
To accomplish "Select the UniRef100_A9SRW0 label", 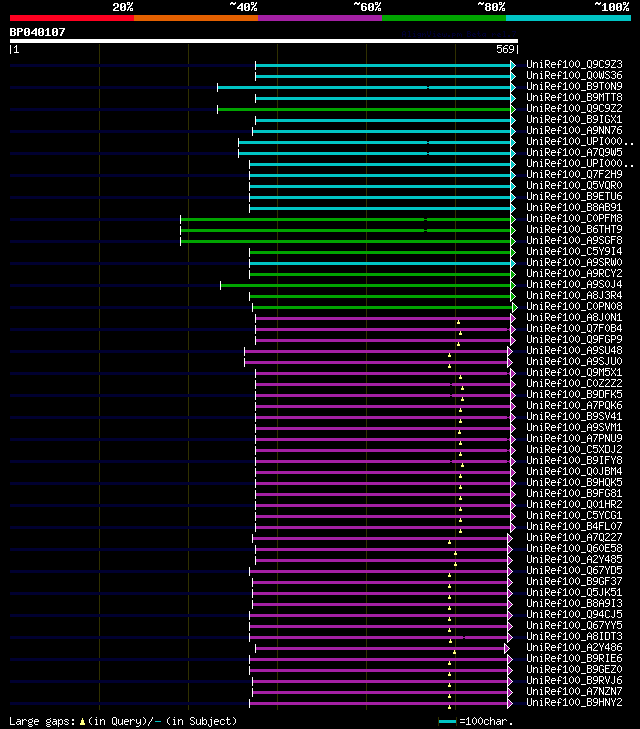I will pos(574,262).
